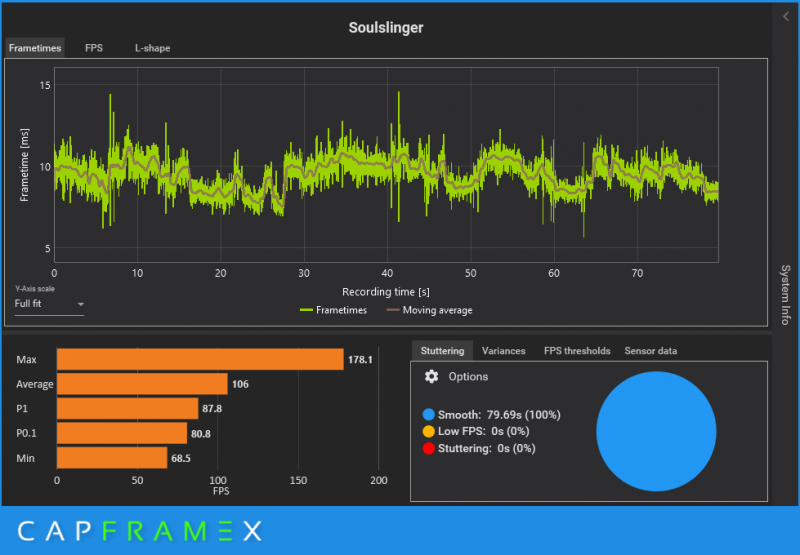
Task: Click the CapFrameX logo
Action: click(x=140, y=531)
